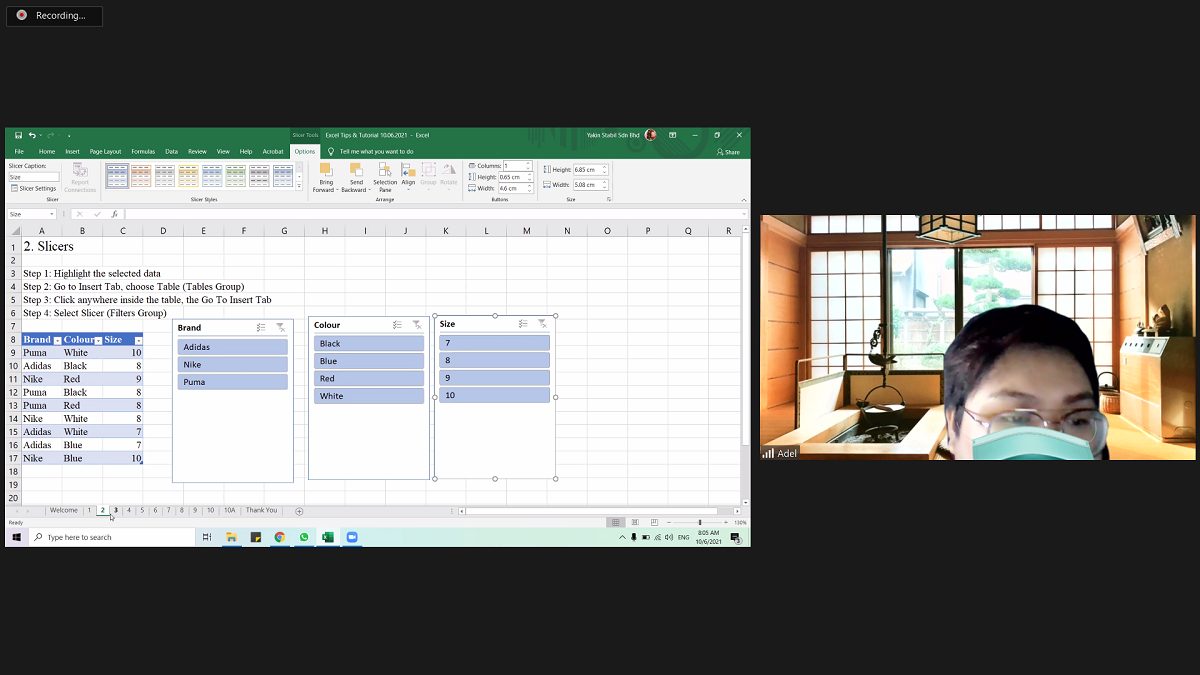1200x675 pixels.
Task: Clear the filter on the Colour slicer
Action: [x=417, y=325]
